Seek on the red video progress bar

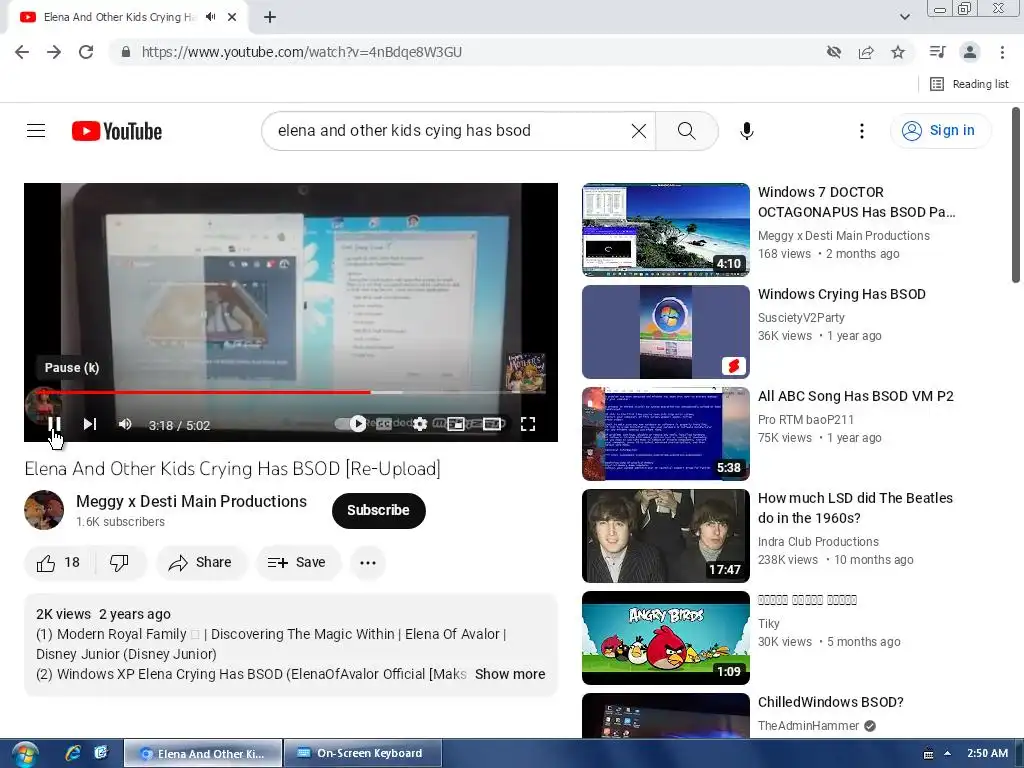[x=291, y=392]
